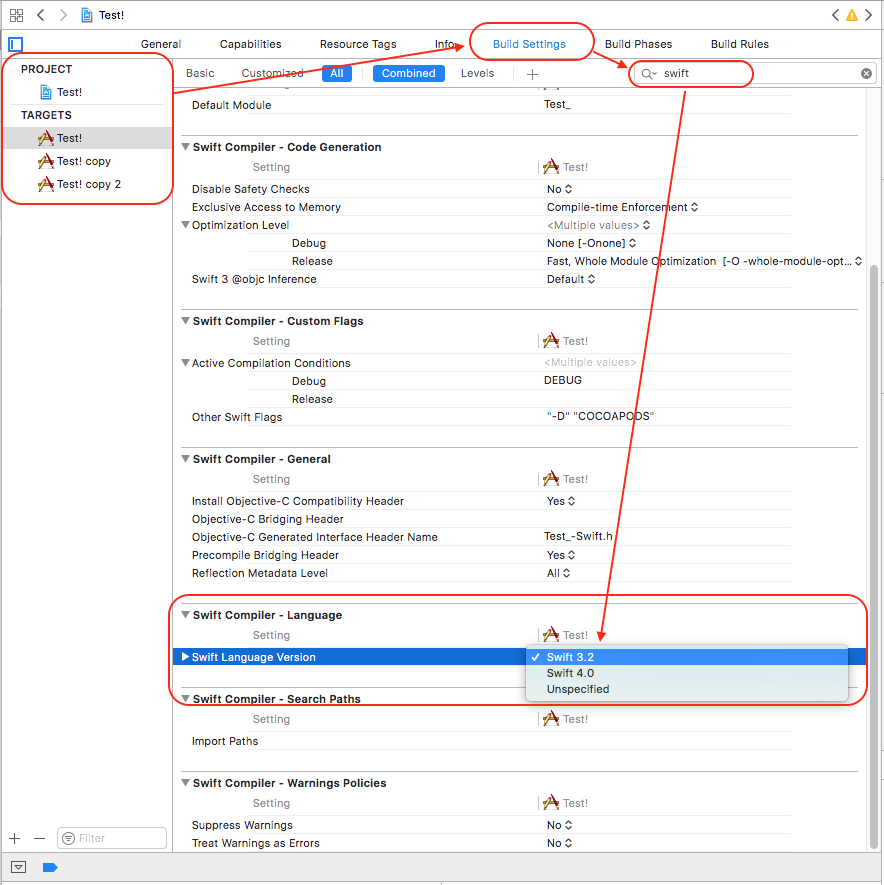The image size is (884, 885).
Task: Choose Swift 4.0 in the version menu
Action: coord(686,673)
